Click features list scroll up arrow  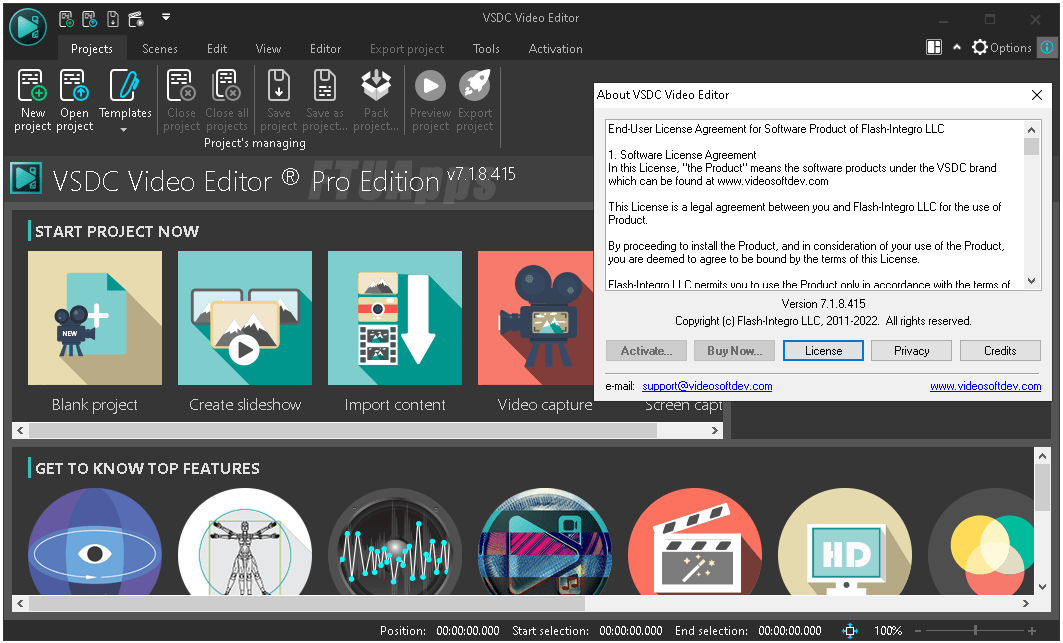[x=1043, y=456]
